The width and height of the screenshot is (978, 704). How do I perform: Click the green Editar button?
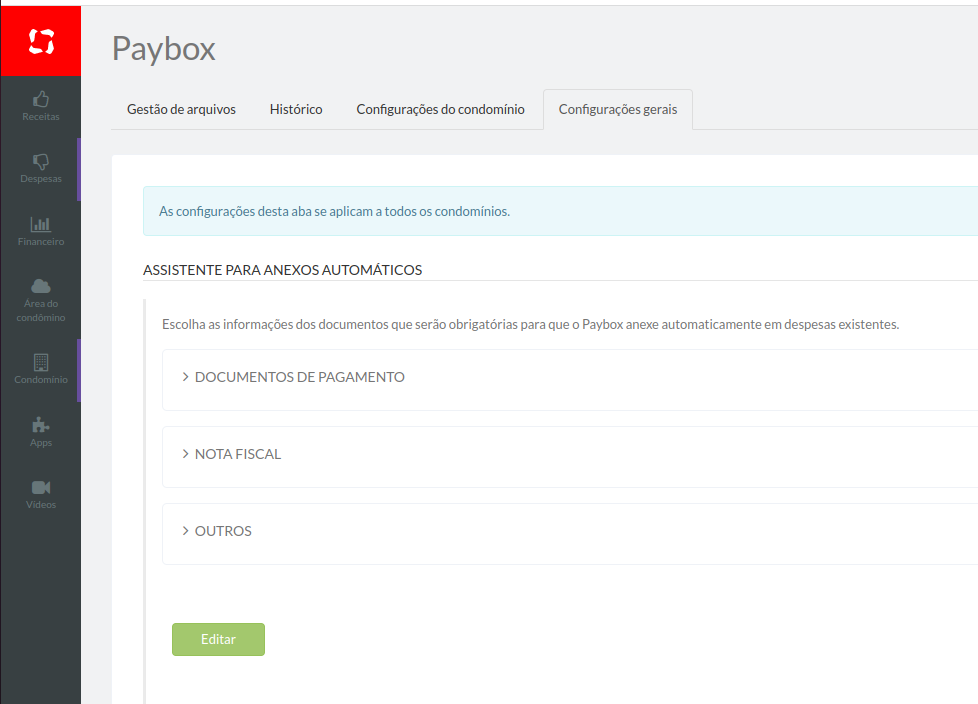pyautogui.click(x=218, y=639)
